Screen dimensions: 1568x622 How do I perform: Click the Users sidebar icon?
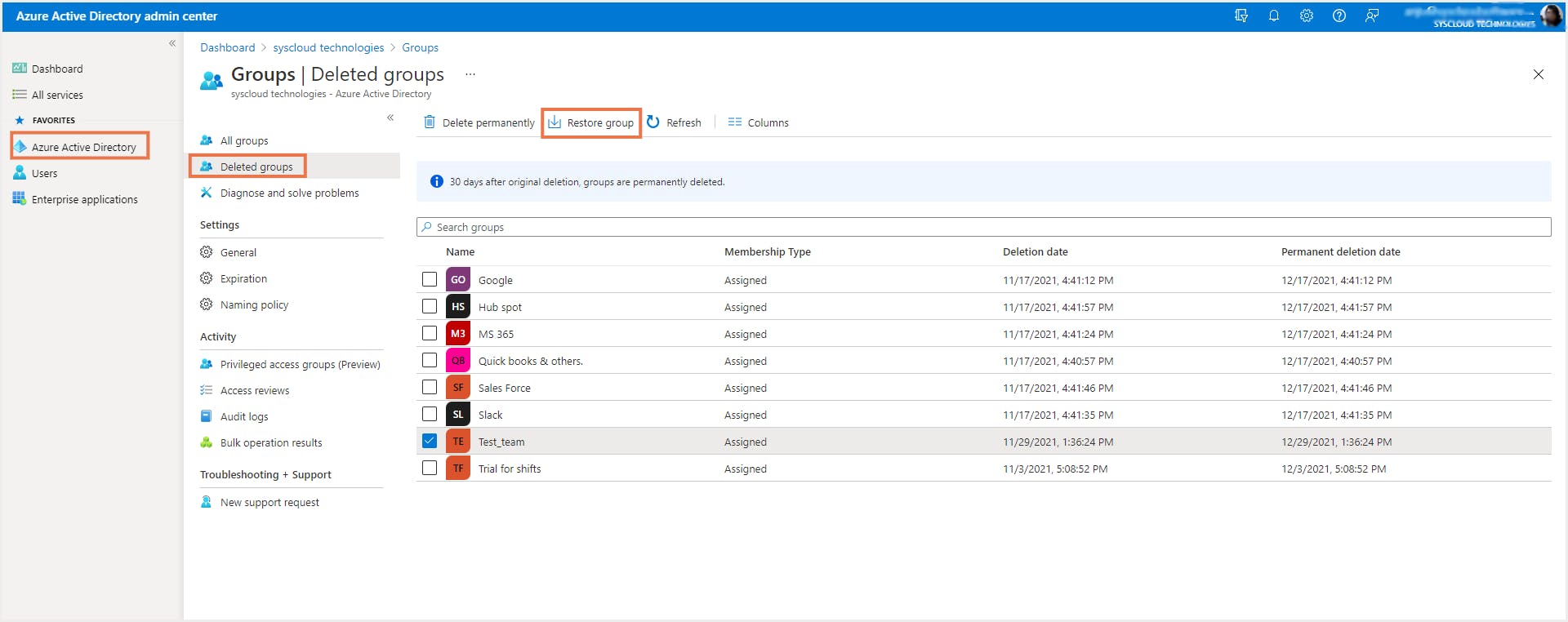click(x=20, y=173)
